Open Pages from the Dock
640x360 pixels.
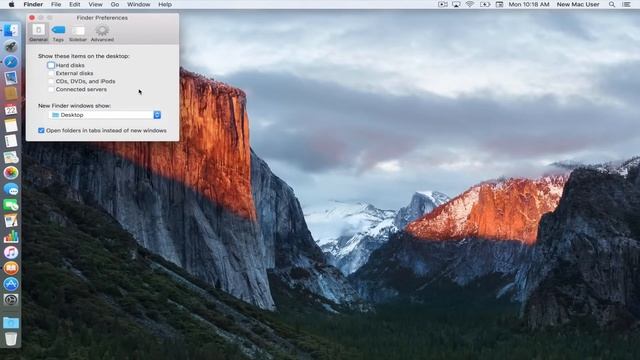coord(11,221)
